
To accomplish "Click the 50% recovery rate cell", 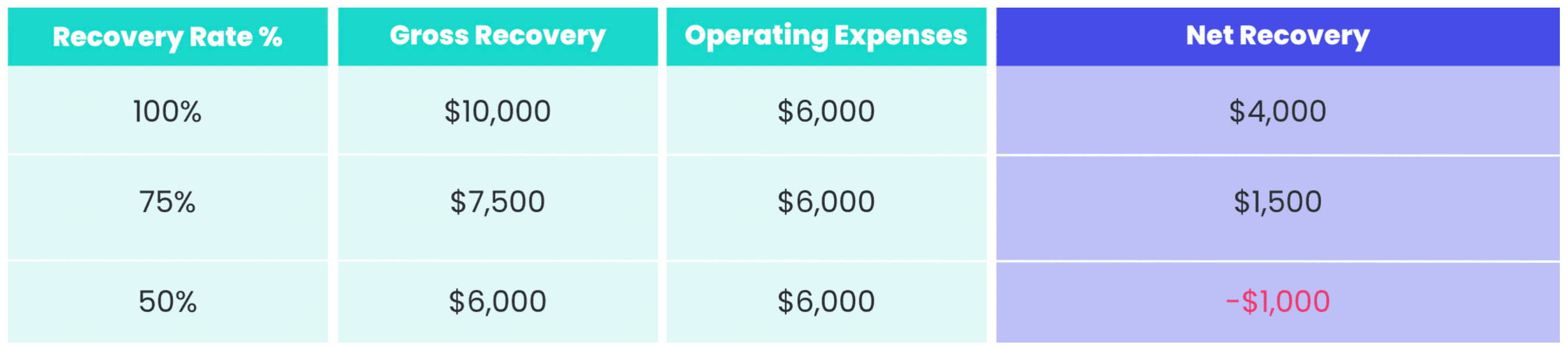I will pos(167,302).
